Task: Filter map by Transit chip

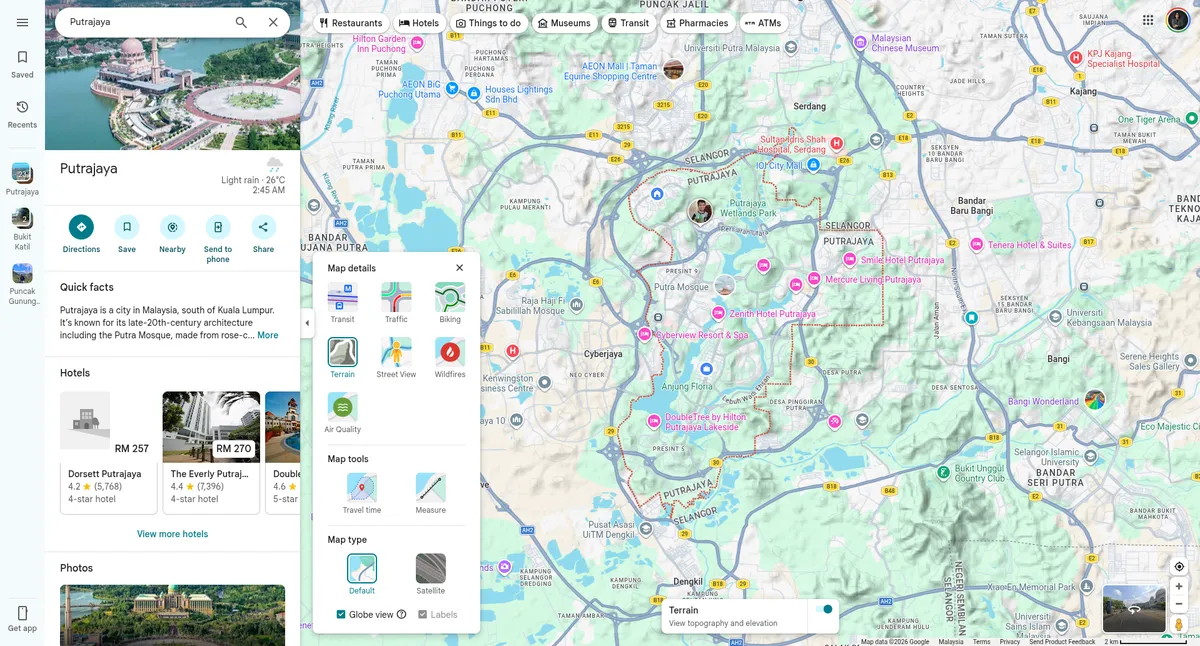Action: pos(628,23)
